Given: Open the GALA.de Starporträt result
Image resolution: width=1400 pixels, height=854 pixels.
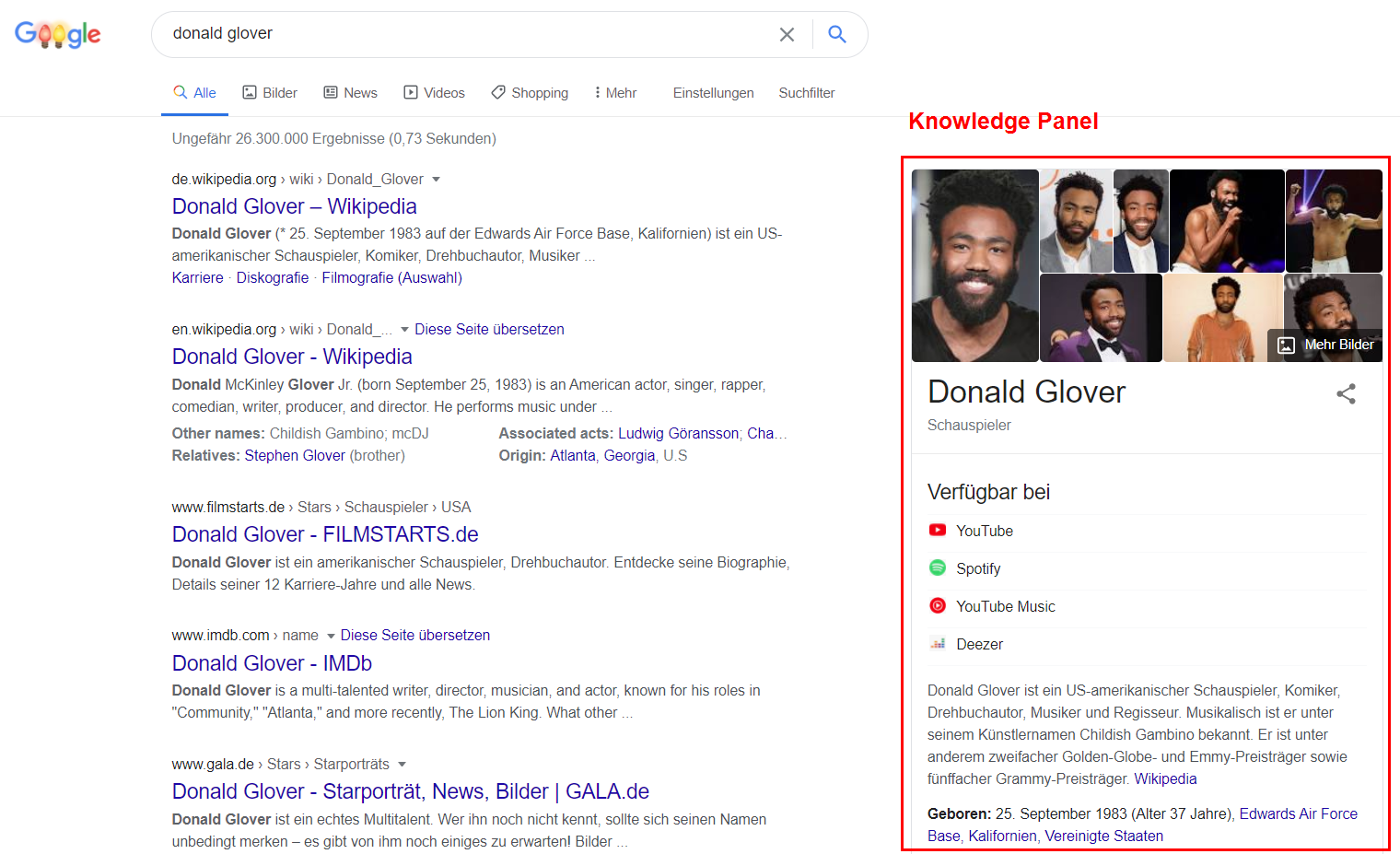Looking at the screenshot, I should pos(411,791).
